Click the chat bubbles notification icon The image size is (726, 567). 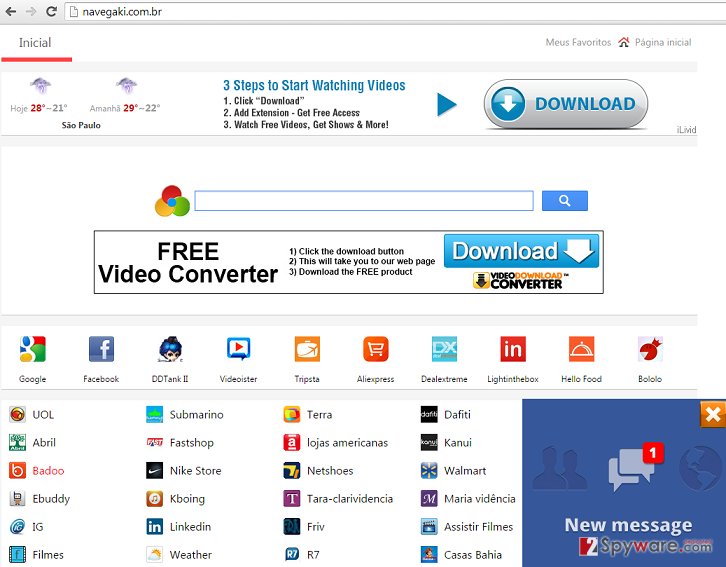633,467
